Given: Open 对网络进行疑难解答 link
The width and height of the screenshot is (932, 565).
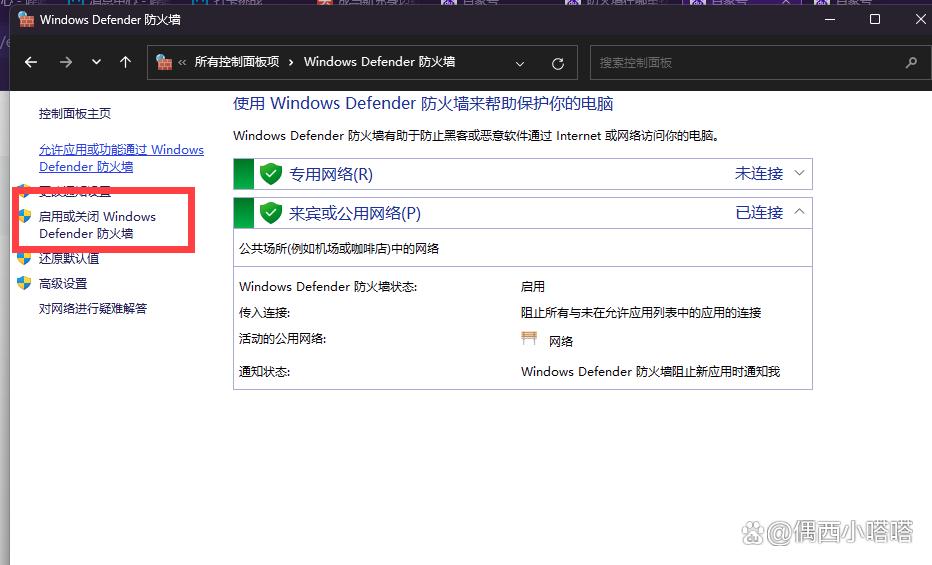Looking at the screenshot, I should click(93, 308).
